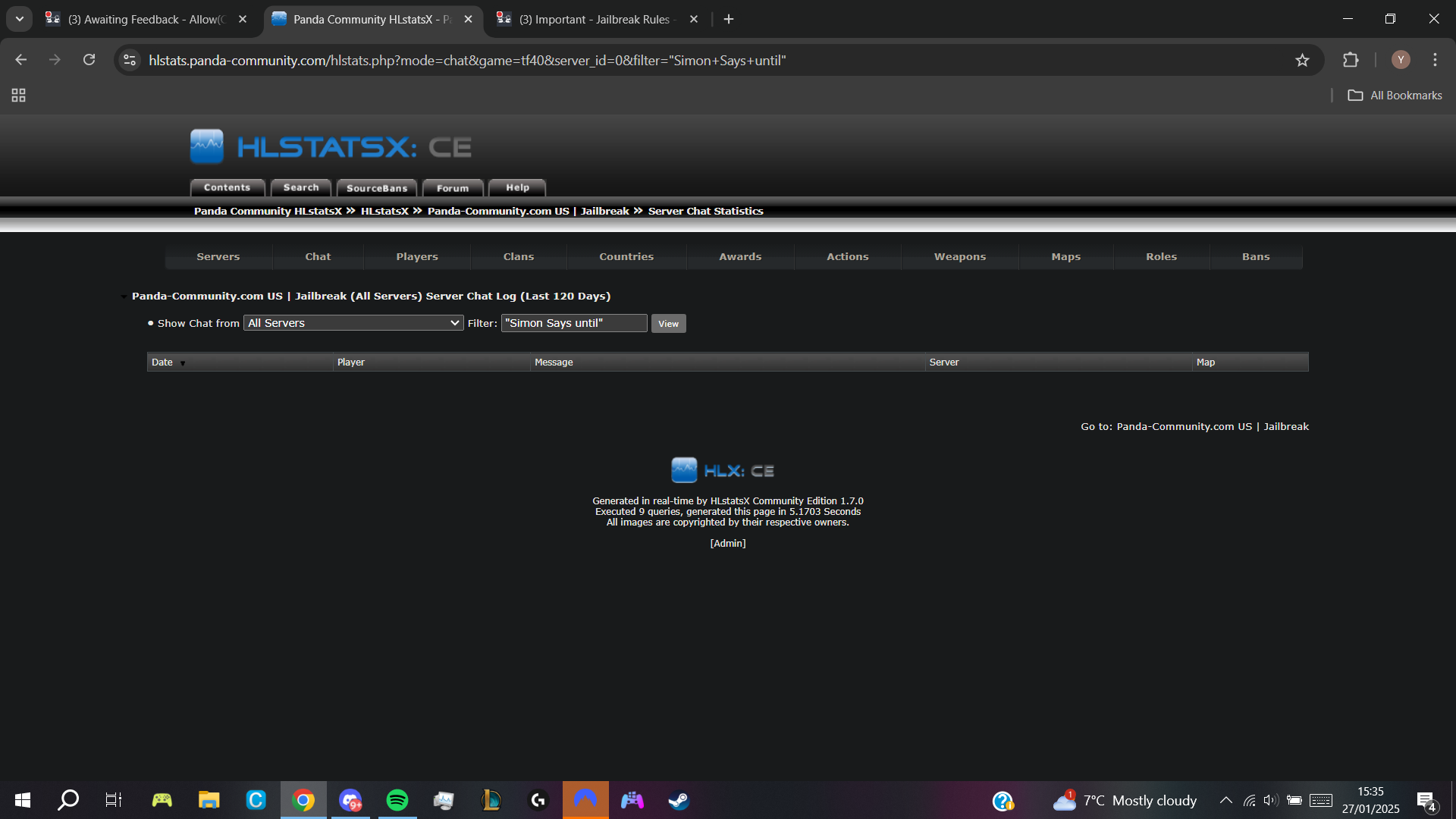
Task: Open the Weapons menu item
Action: point(959,257)
